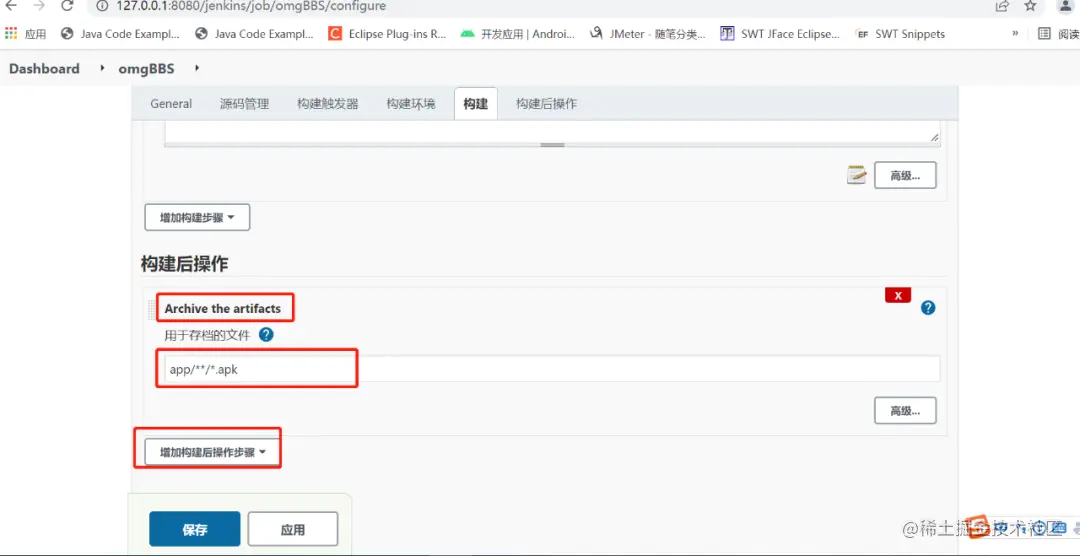This screenshot has height=556, width=1080.
Task: Open help for Archive the artifacts
Action: (x=928, y=308)
